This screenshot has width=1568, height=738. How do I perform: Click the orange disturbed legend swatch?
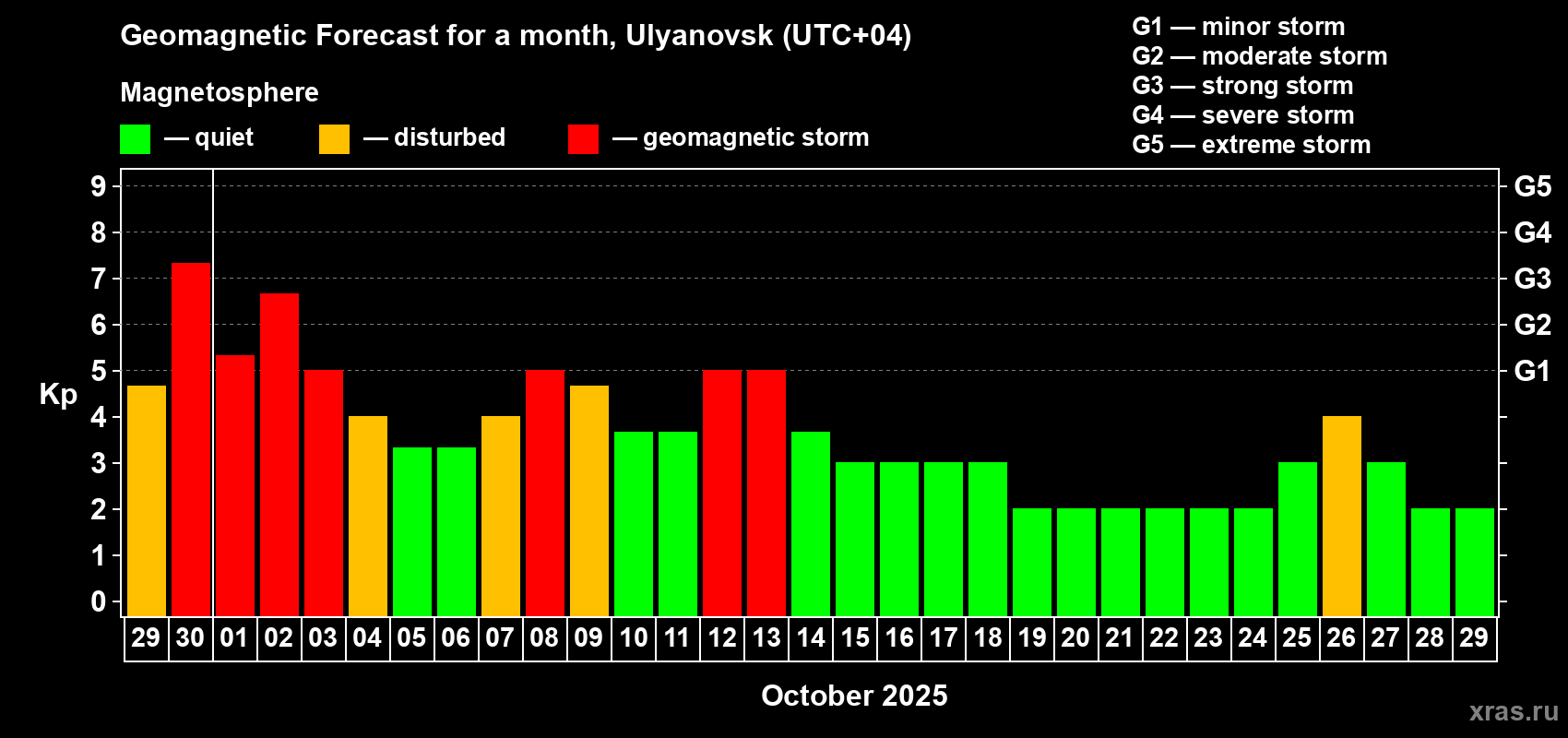pos(334,139)
